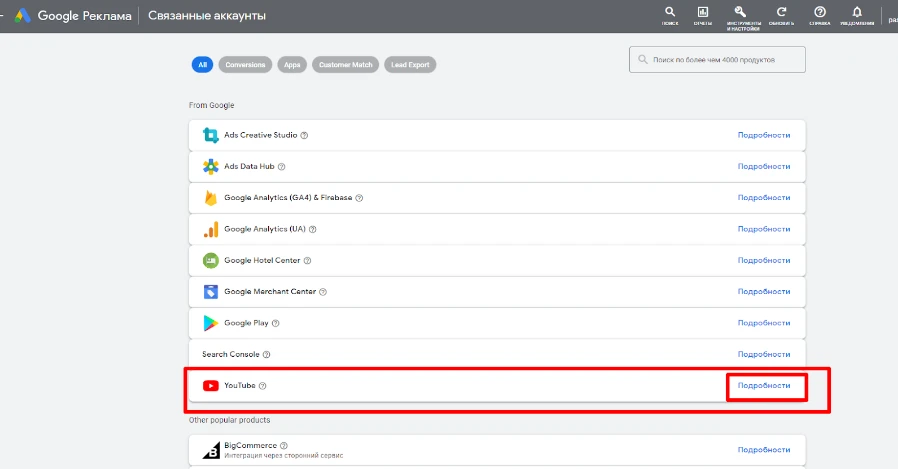898x469 pixels.
Task: Click the Search Console row name
Action: point(231,354)
